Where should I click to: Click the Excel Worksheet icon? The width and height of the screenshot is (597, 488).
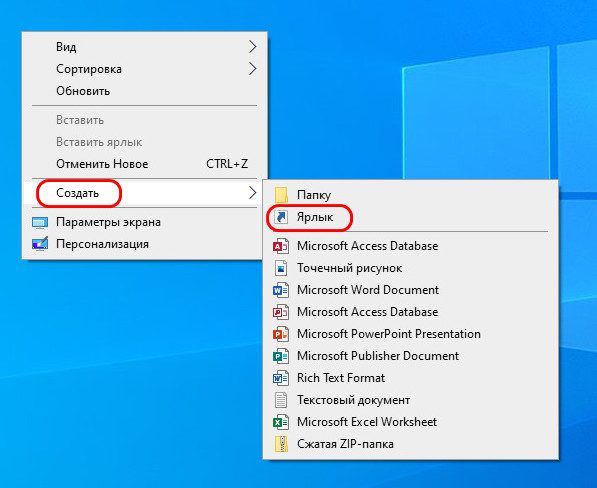point(281,422)
